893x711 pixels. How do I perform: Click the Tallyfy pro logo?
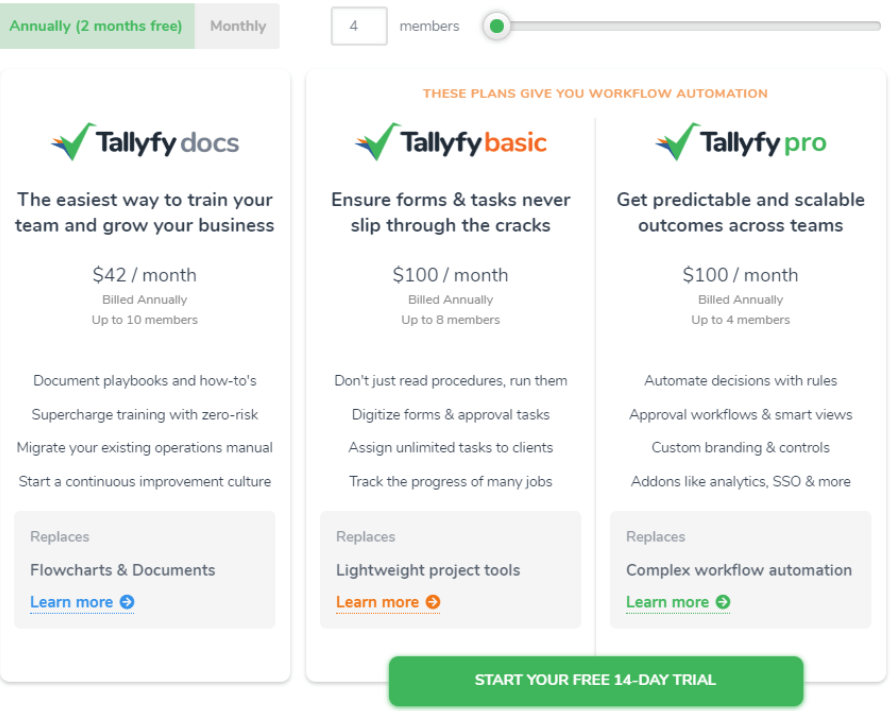(740, 142)
